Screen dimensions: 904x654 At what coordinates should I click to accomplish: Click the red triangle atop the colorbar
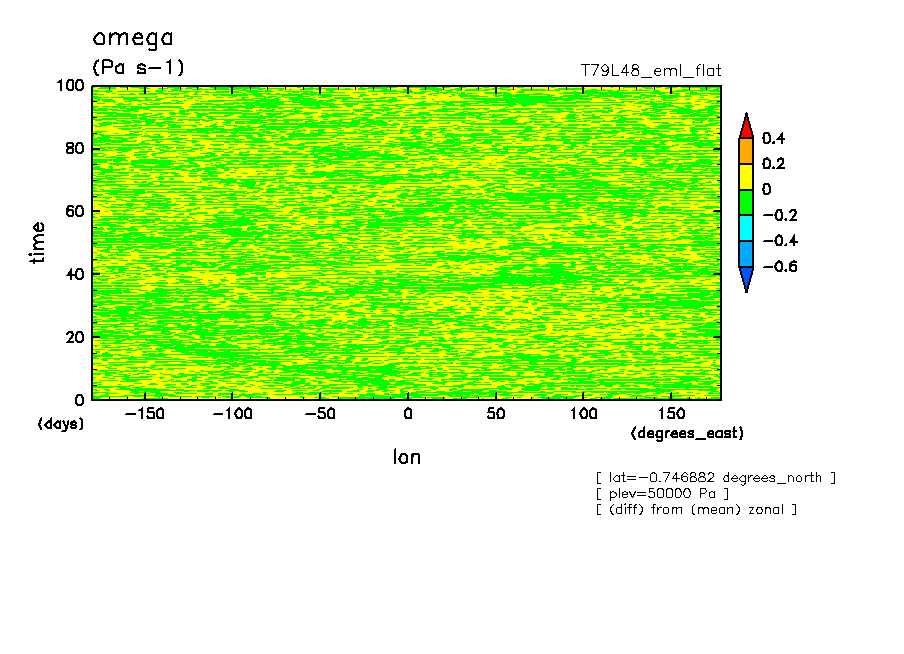(745, 127)
